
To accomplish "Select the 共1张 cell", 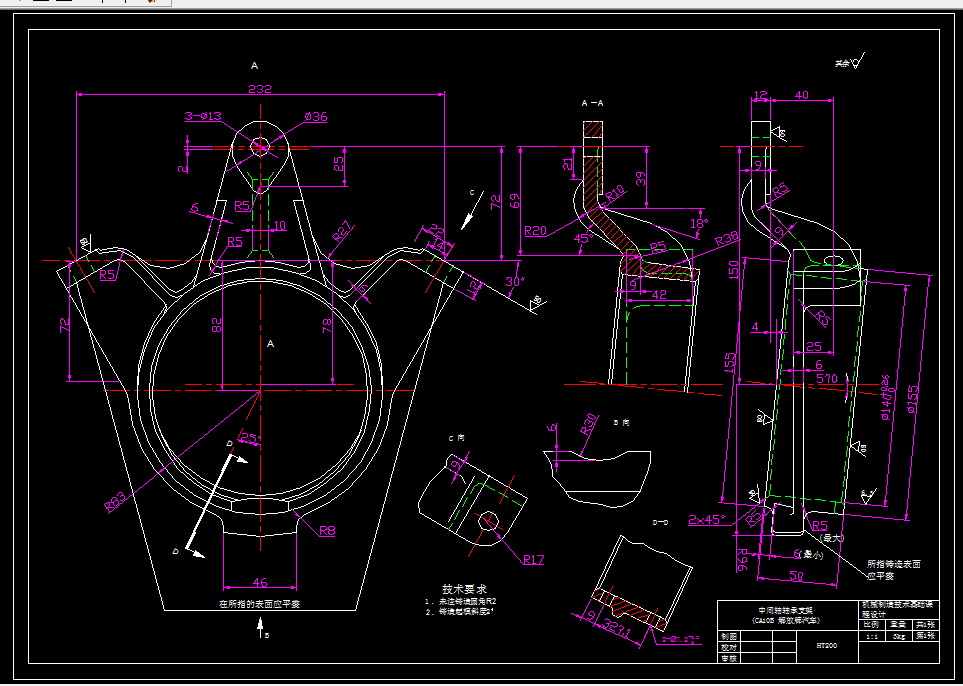I will (x=926, y=625).
